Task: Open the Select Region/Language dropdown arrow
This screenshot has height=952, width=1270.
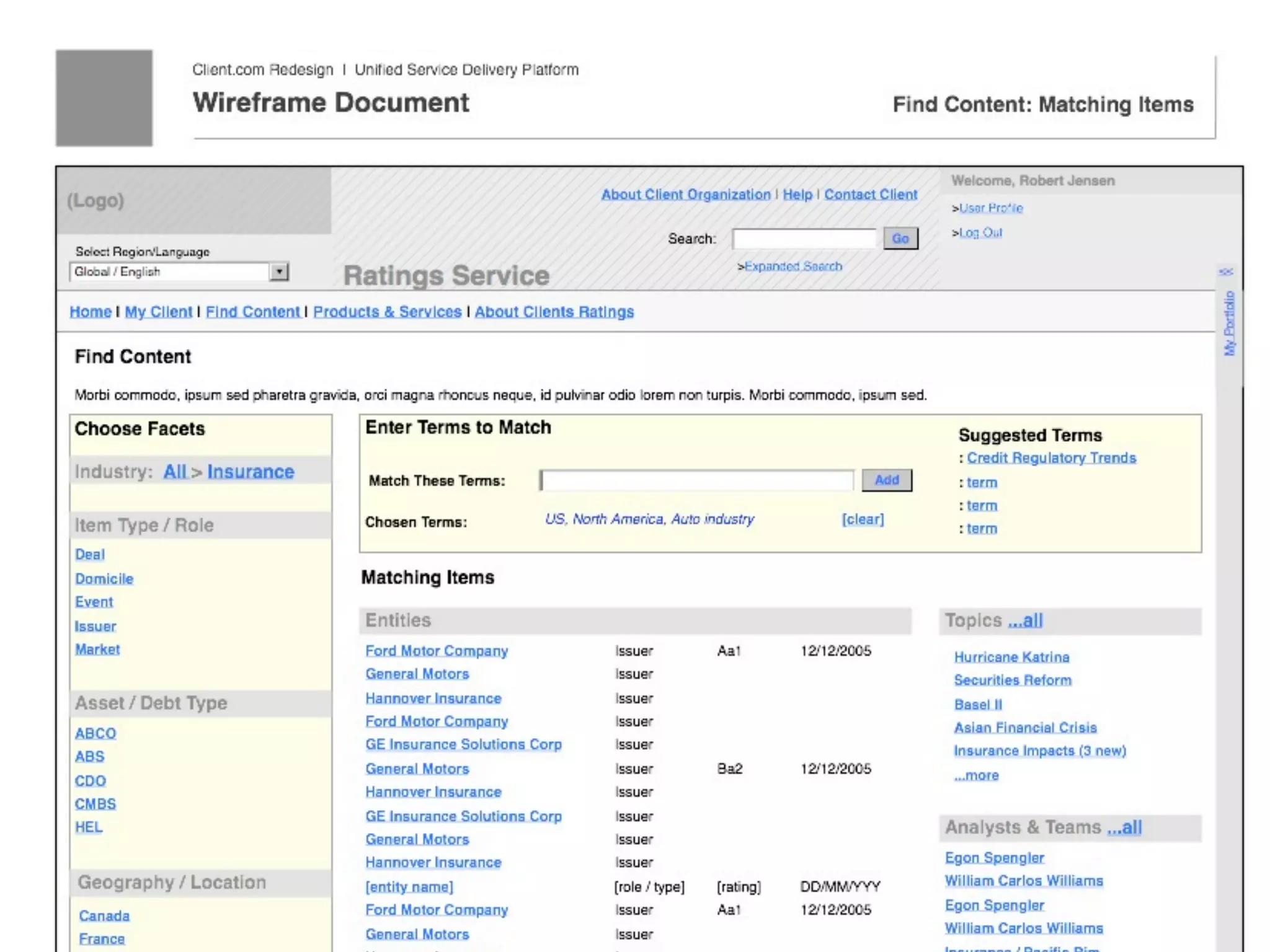Action: [279, 271]
